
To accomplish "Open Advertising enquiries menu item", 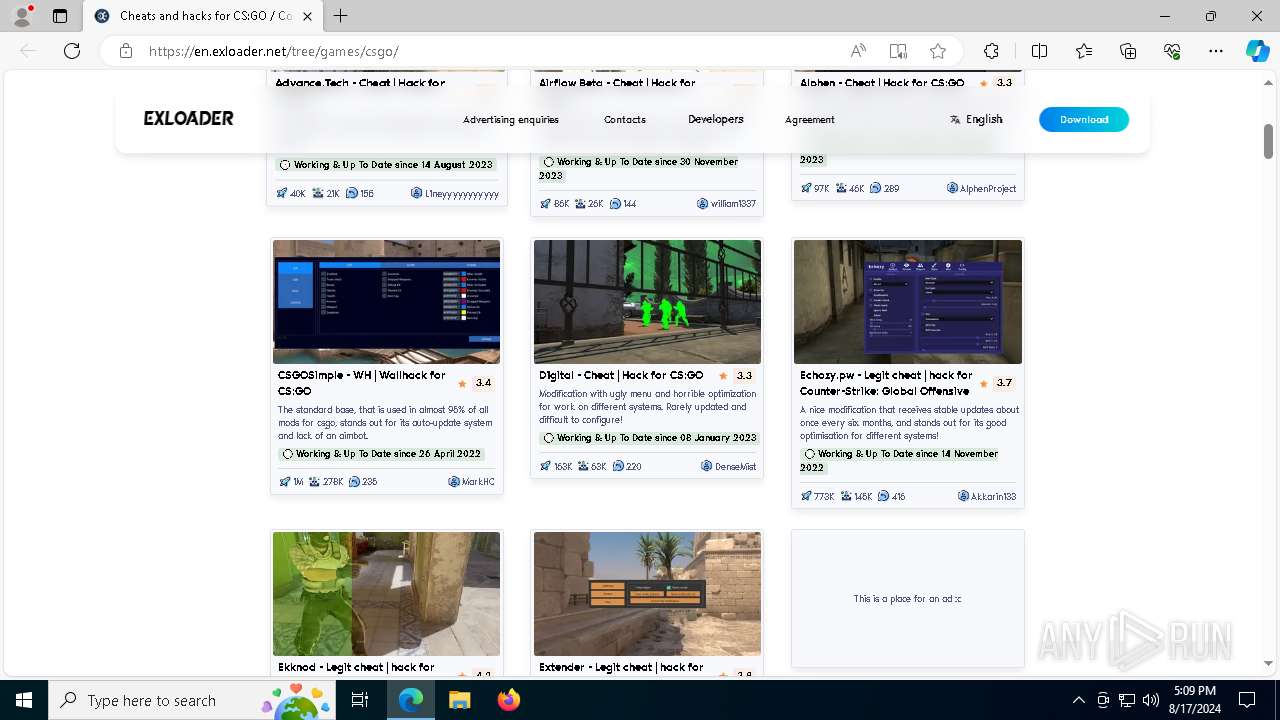I will pos(511,119).
